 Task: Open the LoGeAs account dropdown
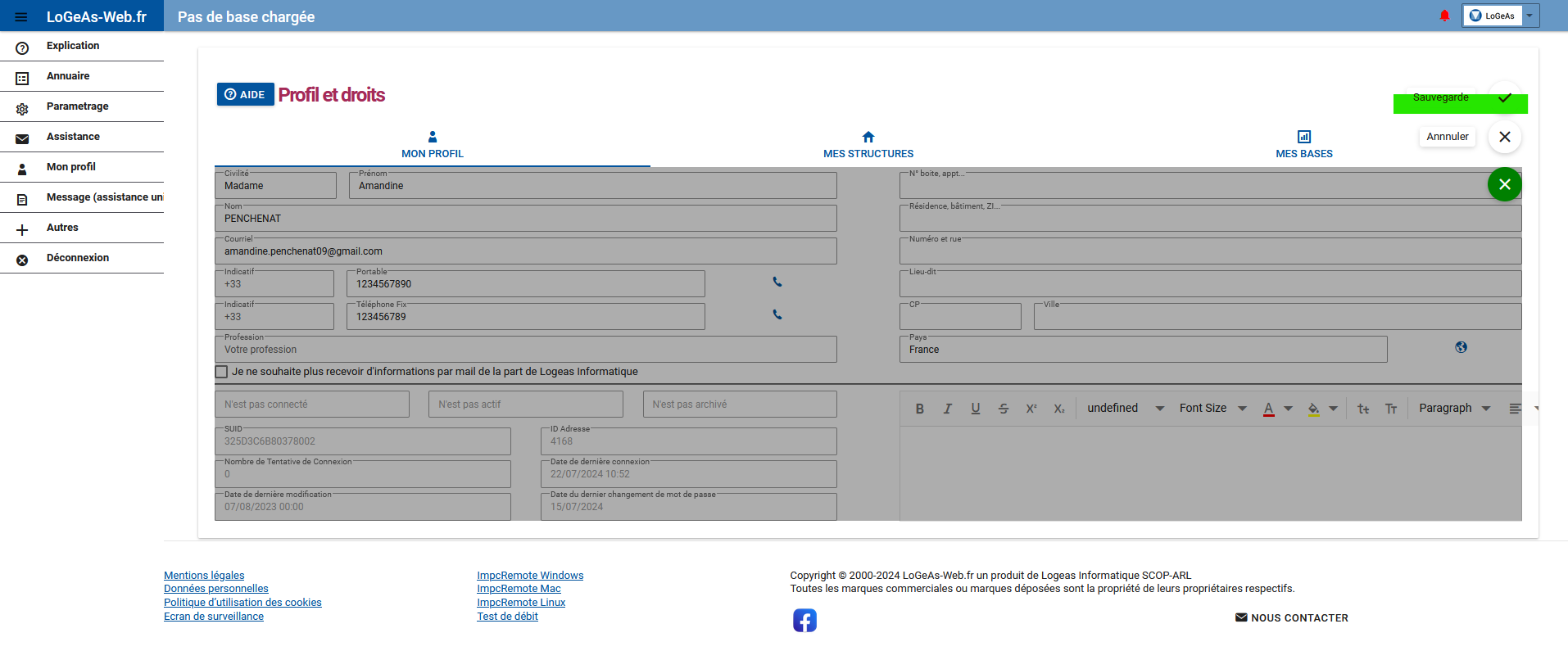(1529, 16)
